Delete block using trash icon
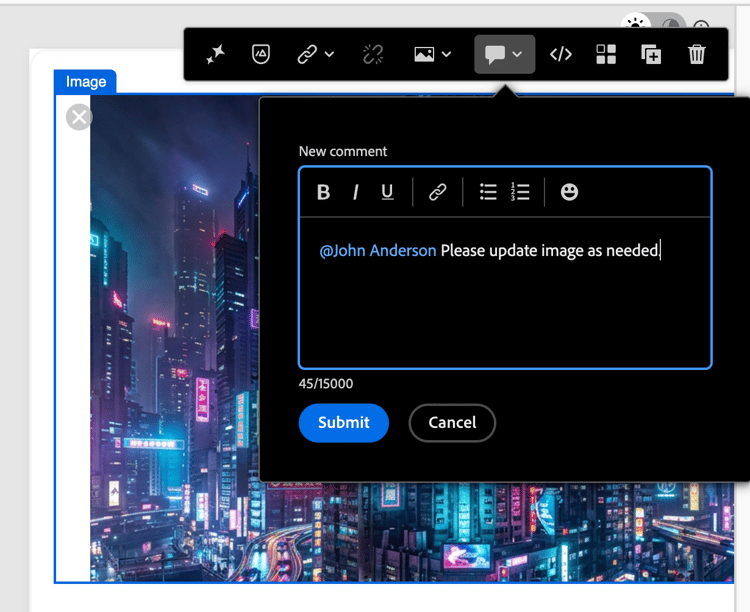The width and height of the screenshot is (750, 612). click(x=696, y=54)
